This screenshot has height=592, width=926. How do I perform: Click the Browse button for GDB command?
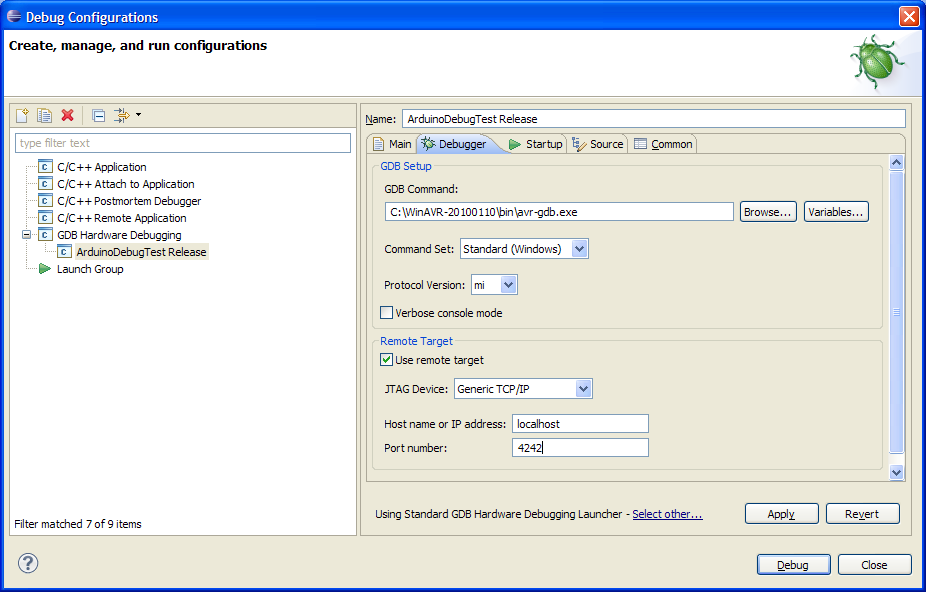pos(768,212)
